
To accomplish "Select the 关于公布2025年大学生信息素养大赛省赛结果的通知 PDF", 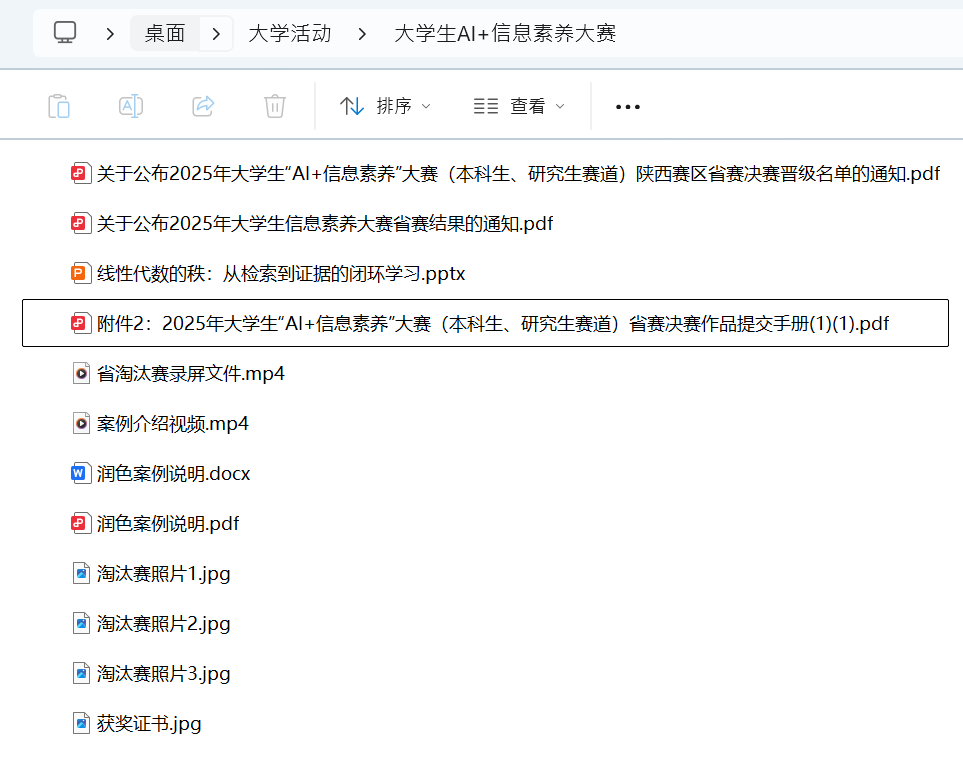I will pos(323,223).
